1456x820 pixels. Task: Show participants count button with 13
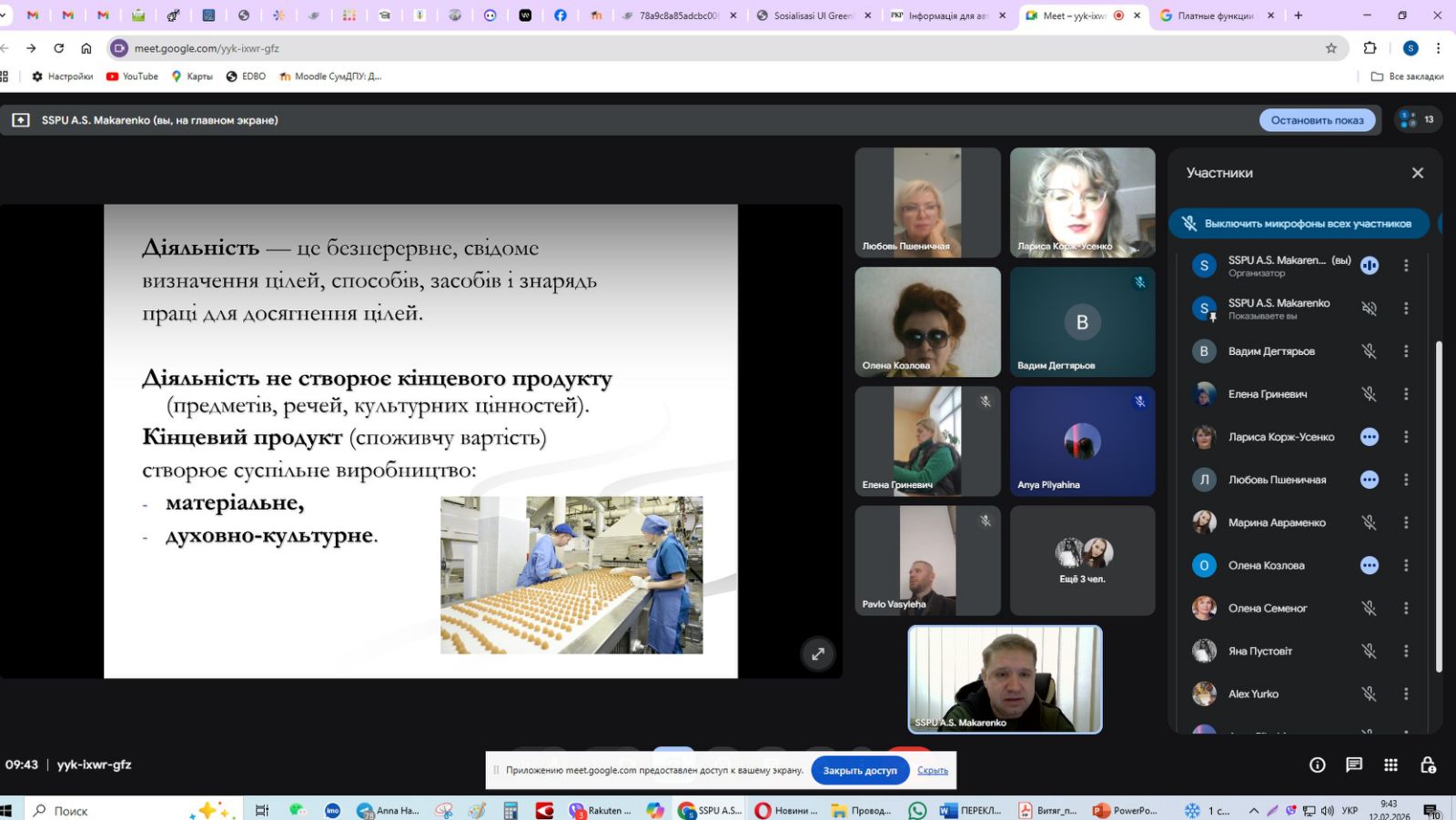pos(1417,120)
